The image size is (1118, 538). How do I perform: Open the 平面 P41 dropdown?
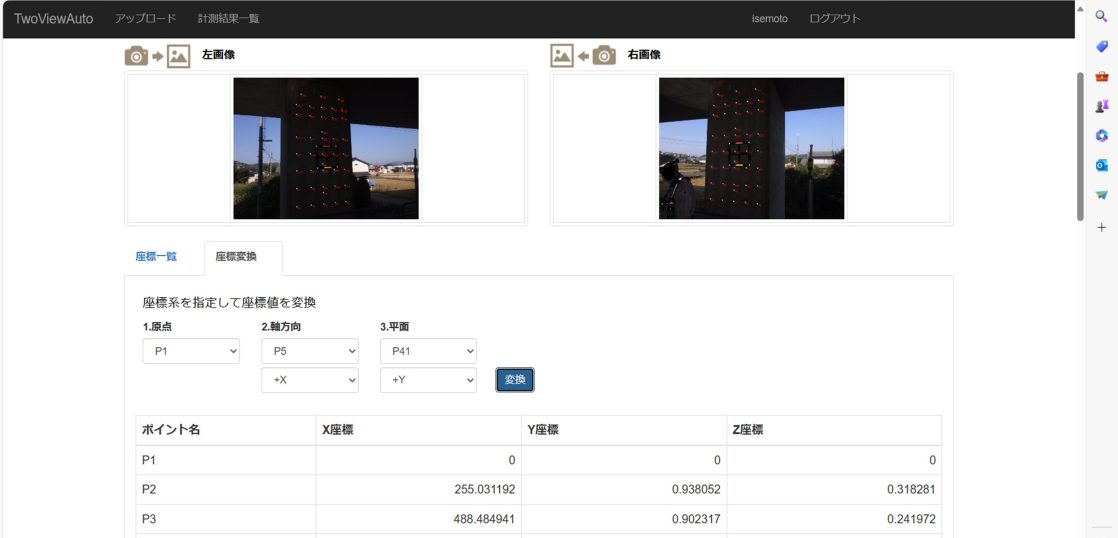[429, 351]
